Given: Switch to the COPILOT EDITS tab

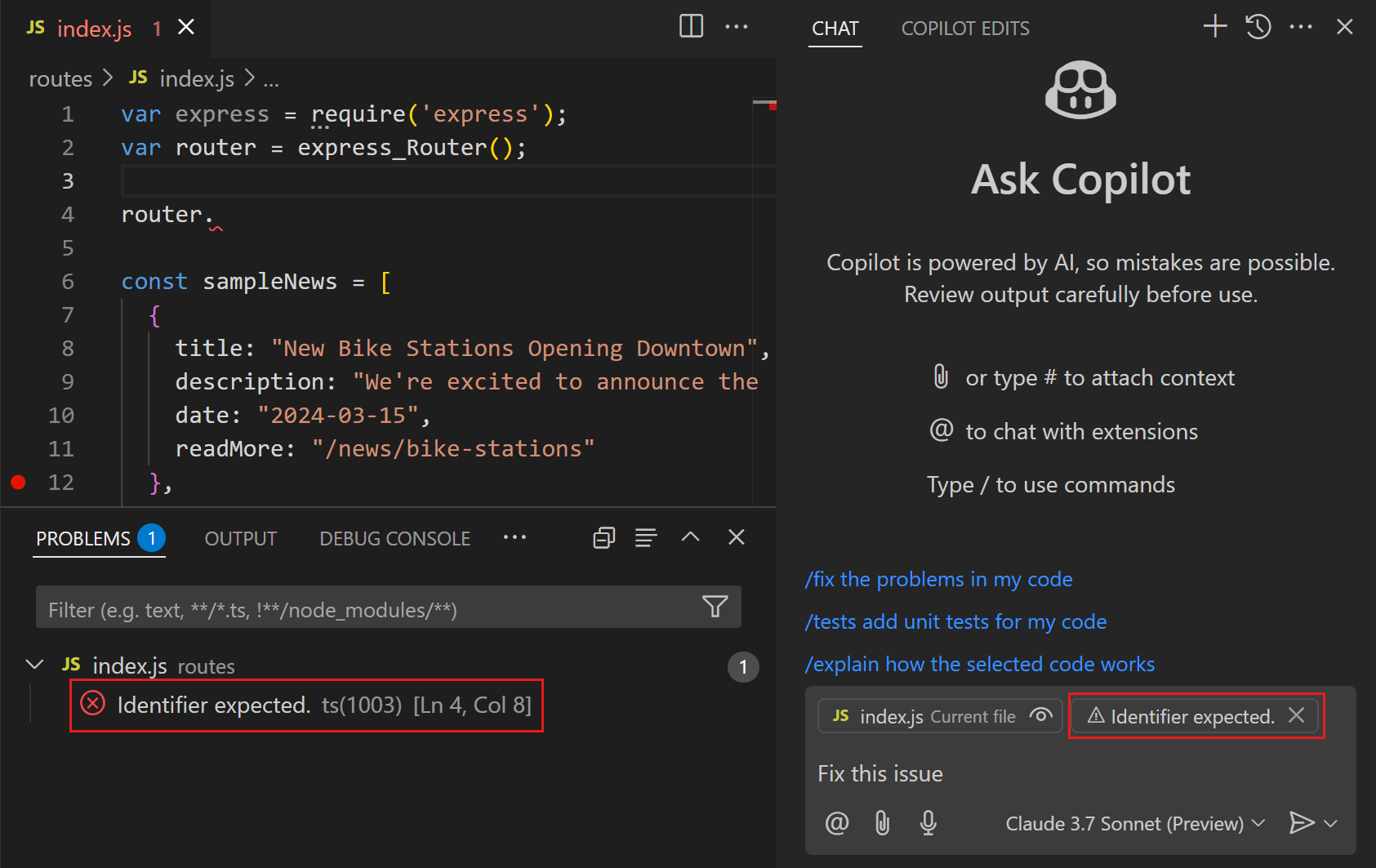Looking at the screenshot, I should pos(965,29).
